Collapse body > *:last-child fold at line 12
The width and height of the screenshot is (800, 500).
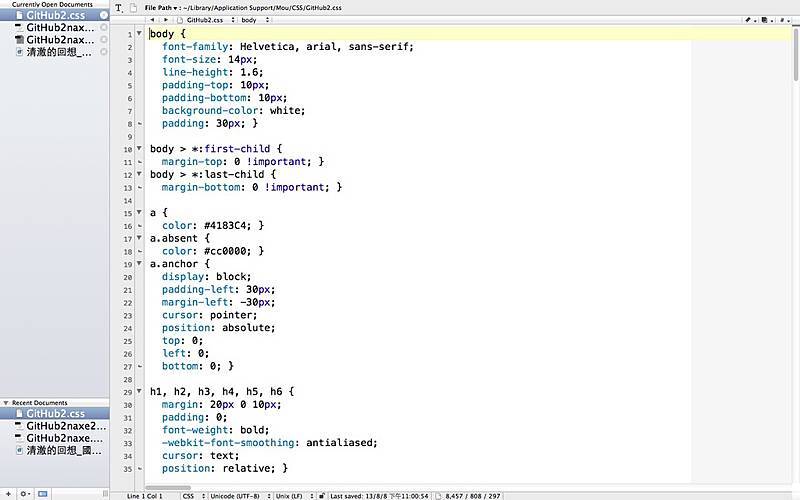coord(139,174)
